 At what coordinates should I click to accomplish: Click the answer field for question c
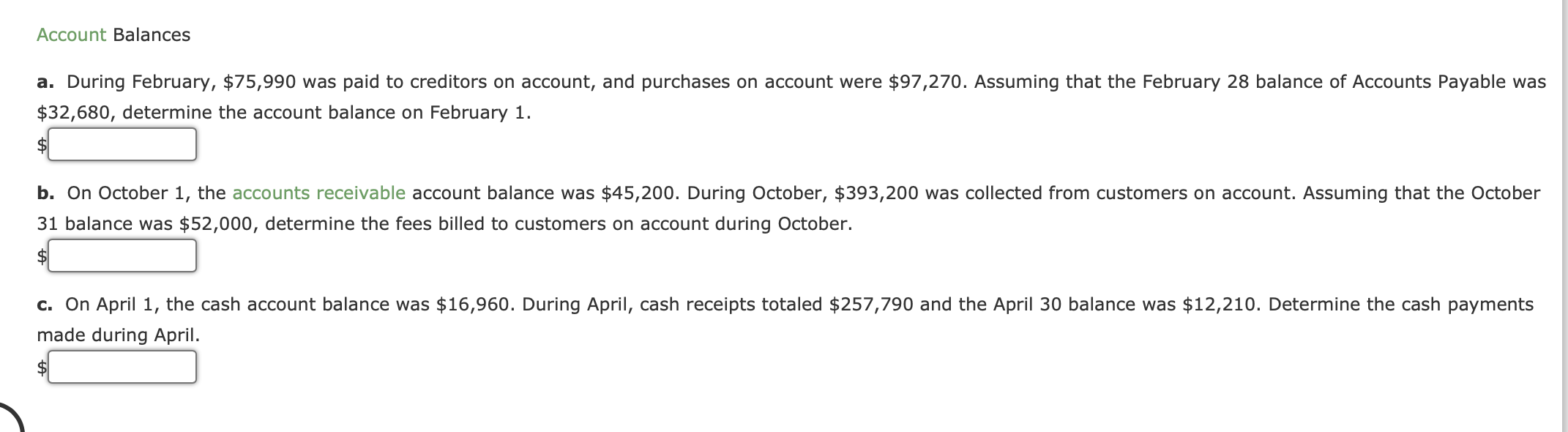point(122,367)
